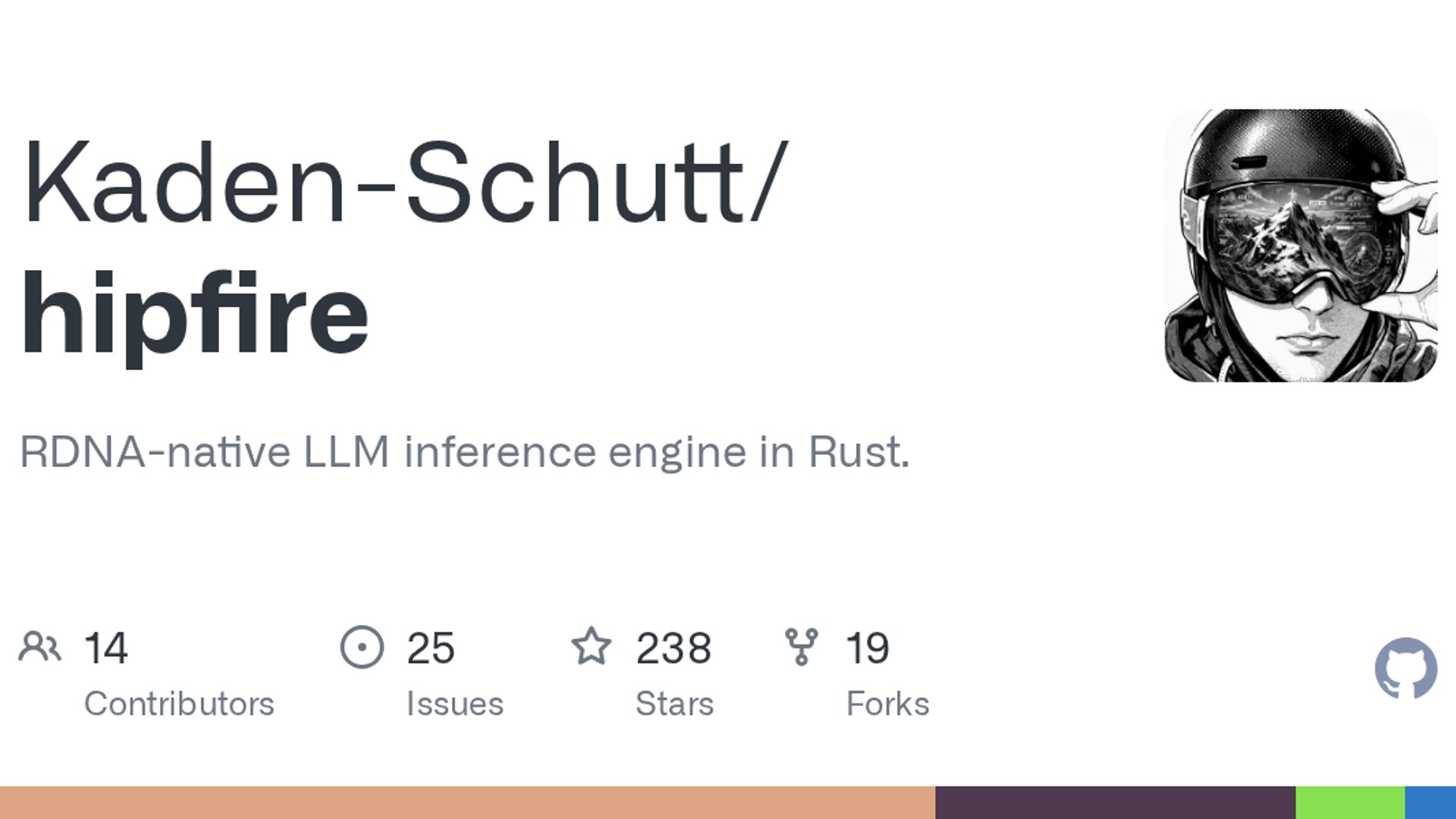
Task: Click the Contributors label
Action: click(179, 704)
